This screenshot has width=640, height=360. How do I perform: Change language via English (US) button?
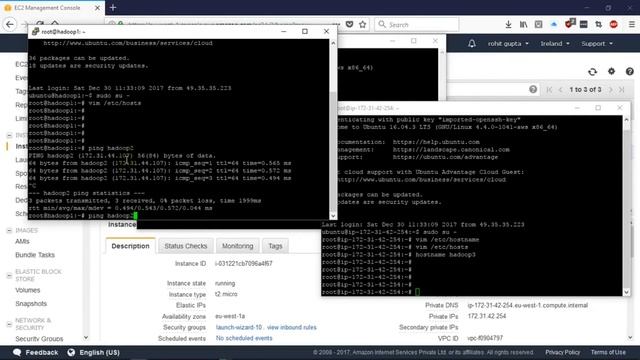click(93, 352)
